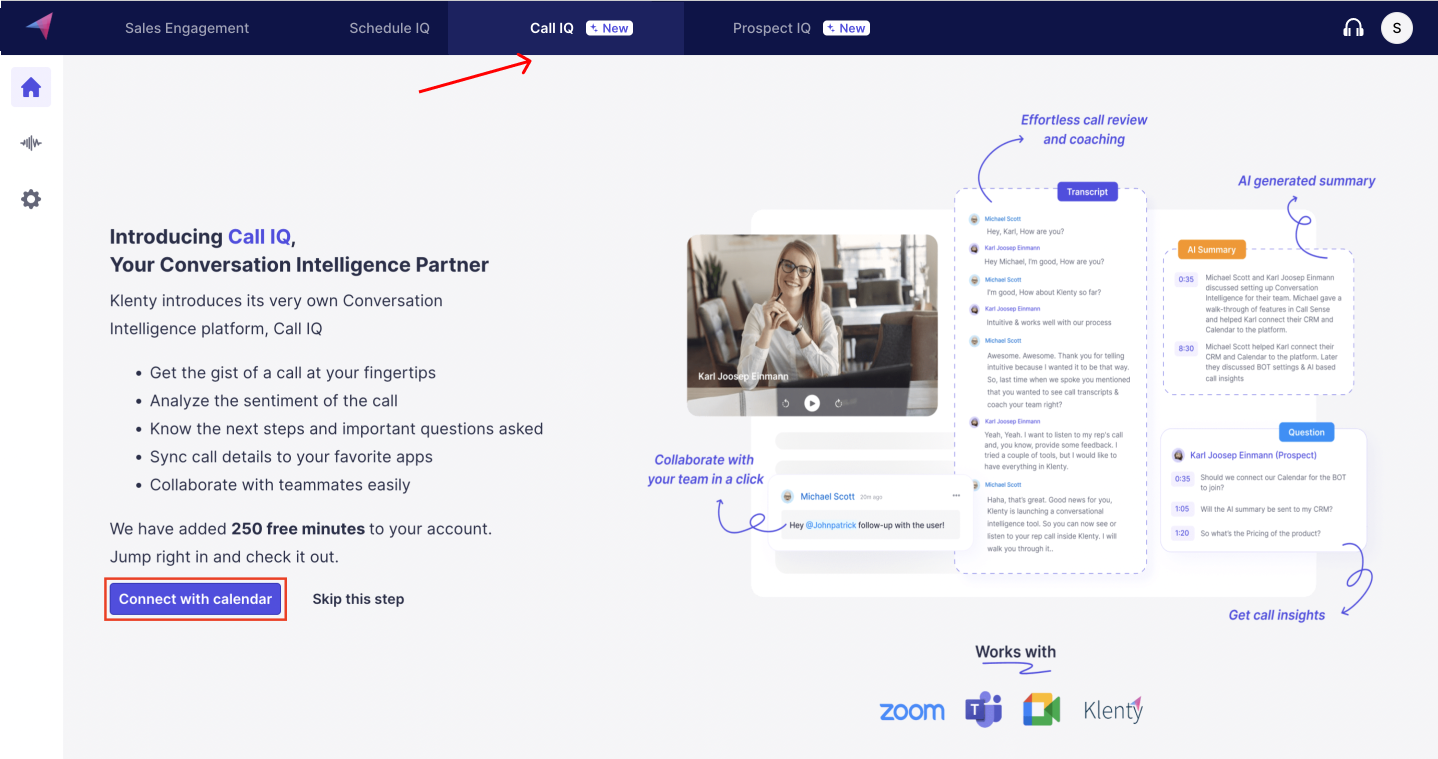
Task: Click the @Johnpatrick mention
Action: coord(831,525)
